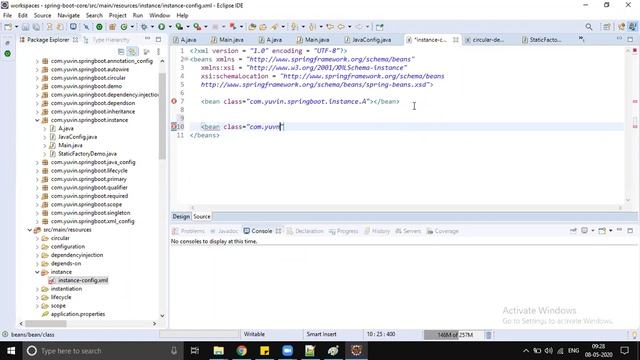This screenshot has width=640, height=360.
Task: Click the toolbar search magnifier icon
Action: tap(589, 27)
